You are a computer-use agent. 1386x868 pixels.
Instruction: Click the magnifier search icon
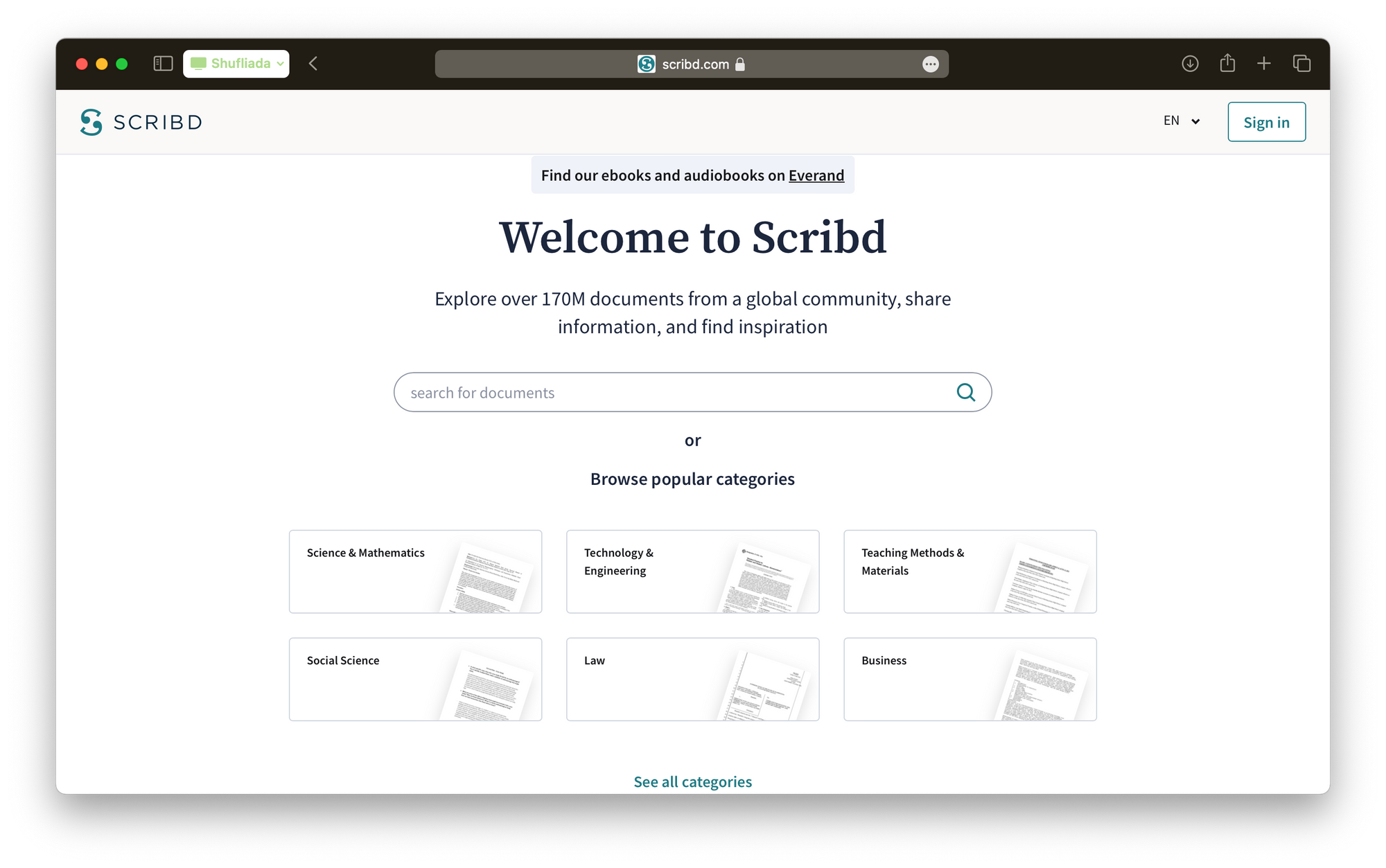965,392
